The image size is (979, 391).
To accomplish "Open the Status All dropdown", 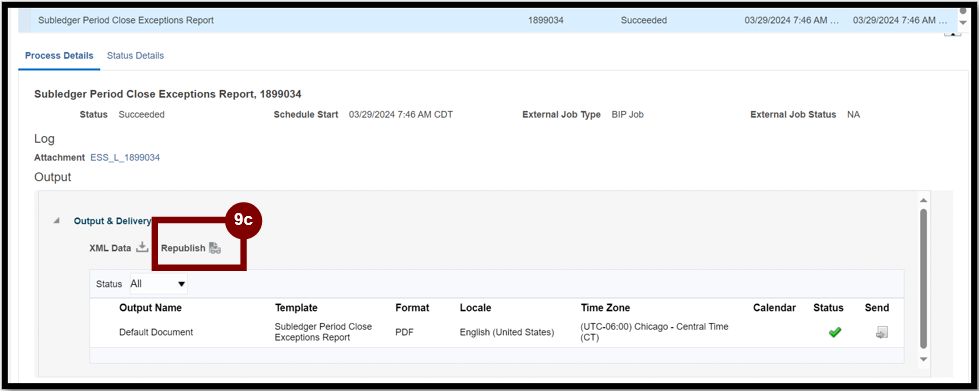I will [x=158, y=284].
